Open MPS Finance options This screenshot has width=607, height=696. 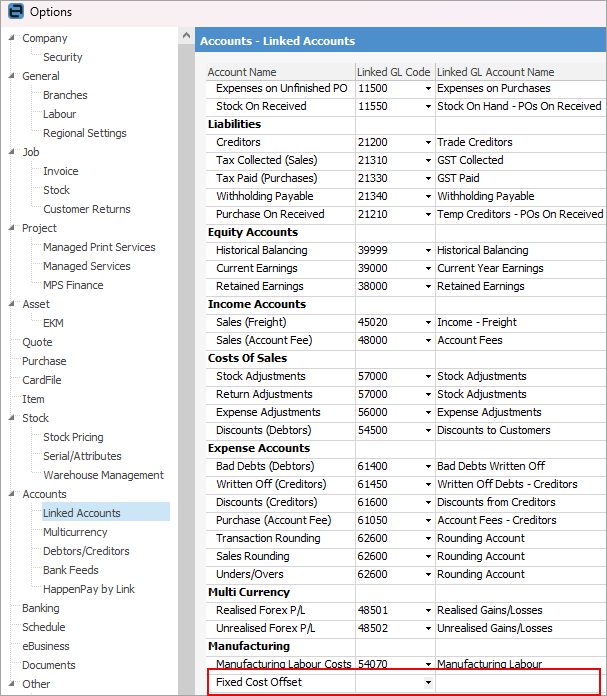73,285
